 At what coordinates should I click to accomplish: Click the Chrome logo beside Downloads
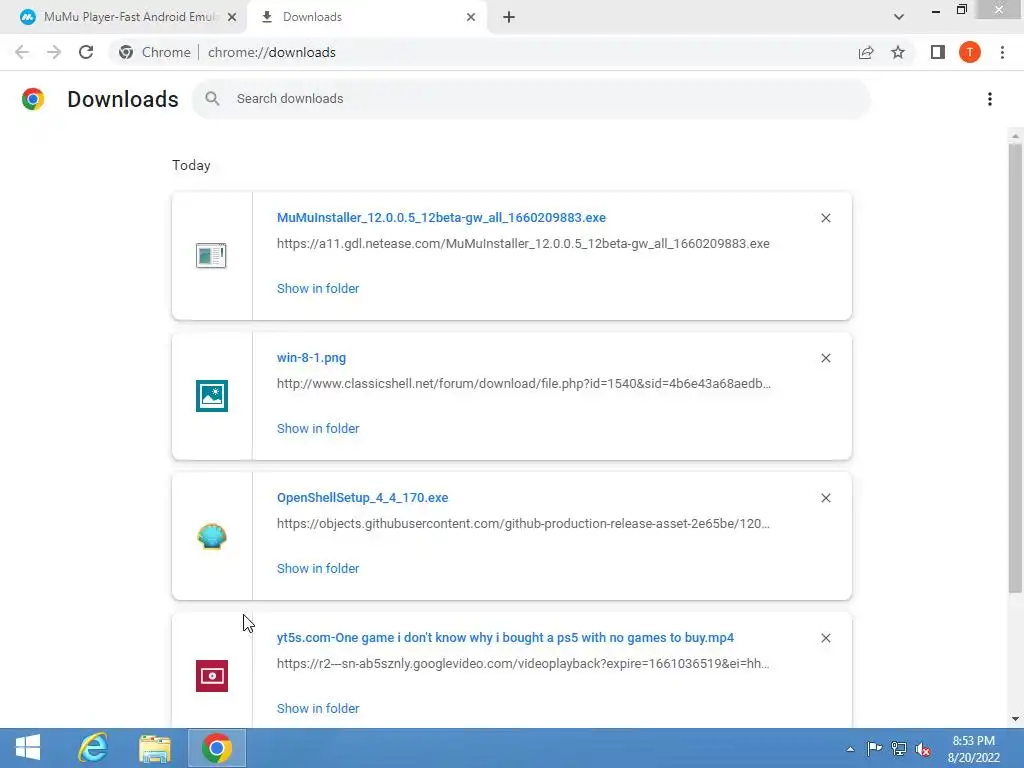click(33, 99)
